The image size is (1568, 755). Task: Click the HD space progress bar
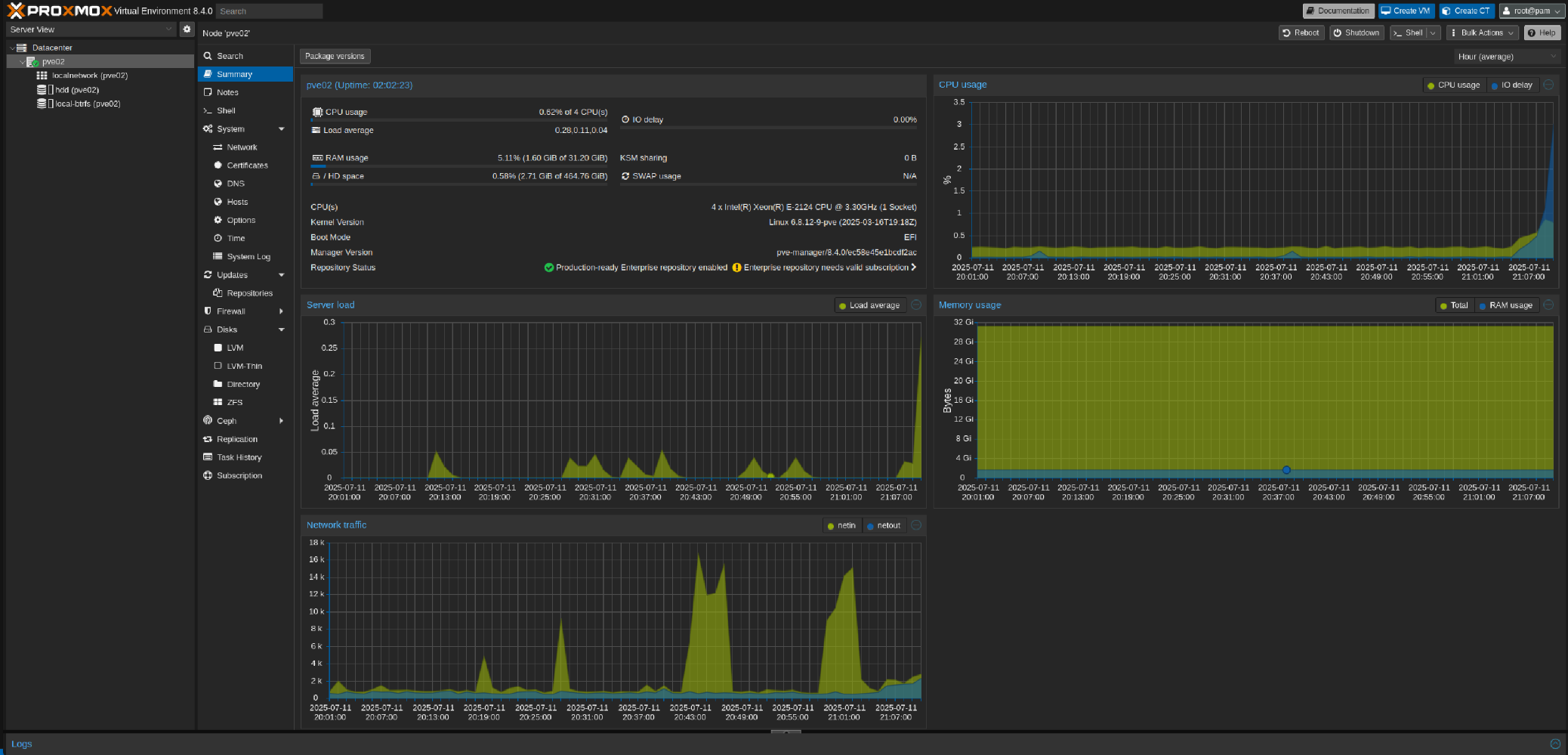click(459, 184)
